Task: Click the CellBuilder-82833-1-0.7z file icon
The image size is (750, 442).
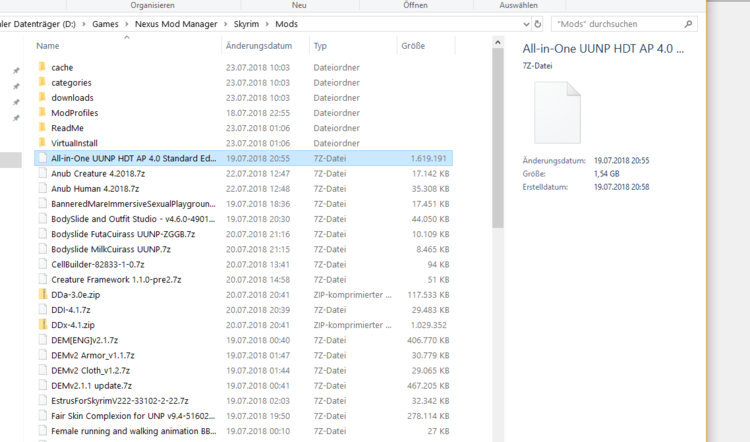Action: click(43, 264)
